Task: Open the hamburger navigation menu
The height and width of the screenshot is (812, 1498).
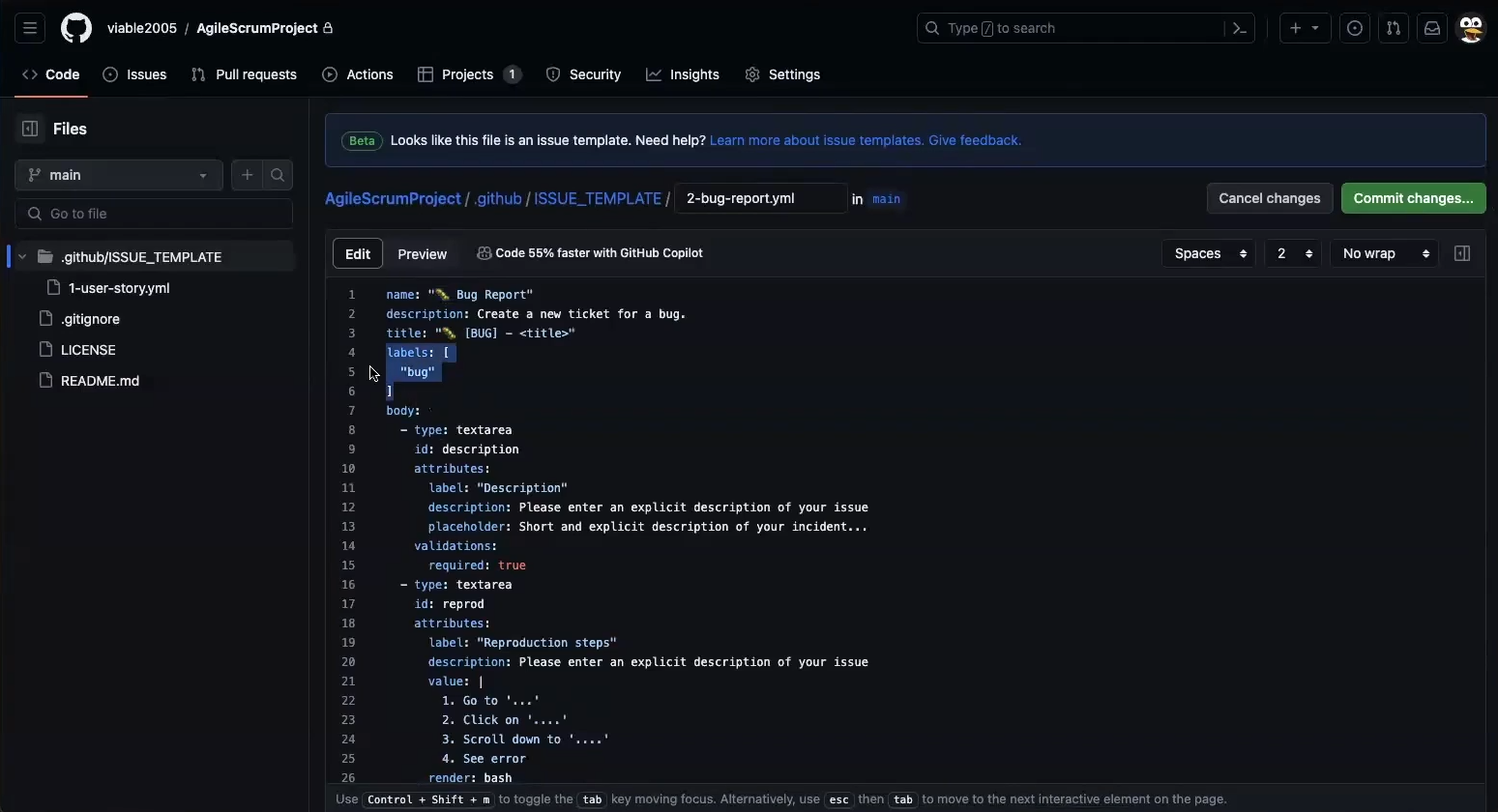Action: (x=30, y=28)
